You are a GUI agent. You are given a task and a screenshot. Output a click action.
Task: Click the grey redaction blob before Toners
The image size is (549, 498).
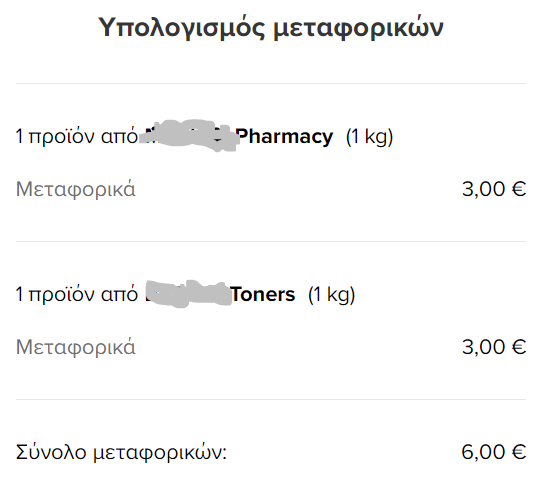pyautogui.click(x=189, y=294)
